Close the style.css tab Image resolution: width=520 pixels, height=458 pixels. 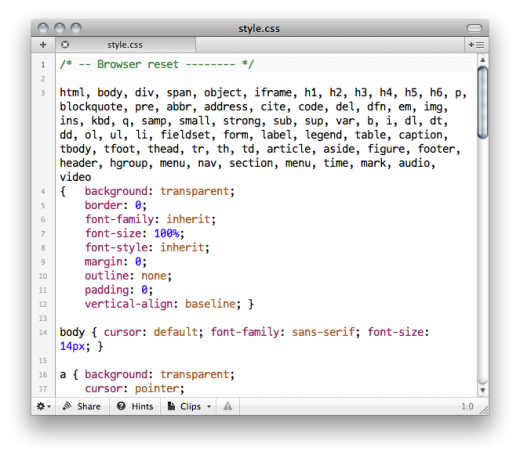[65, 44]
